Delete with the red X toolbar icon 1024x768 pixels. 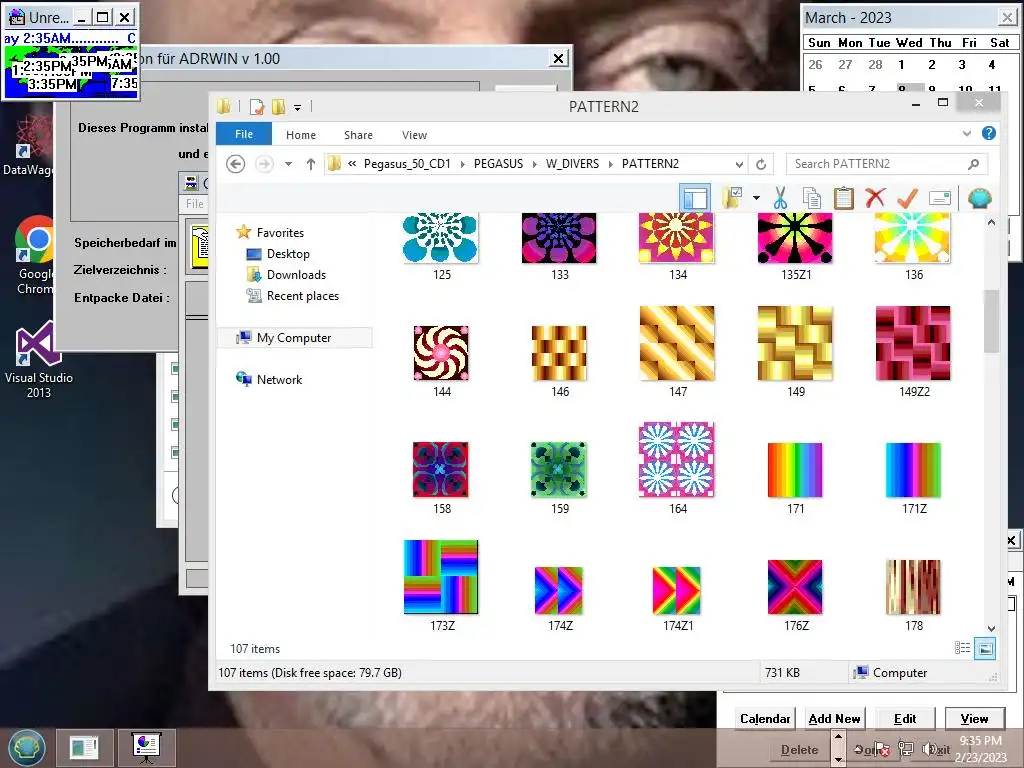tap(875, 198)
